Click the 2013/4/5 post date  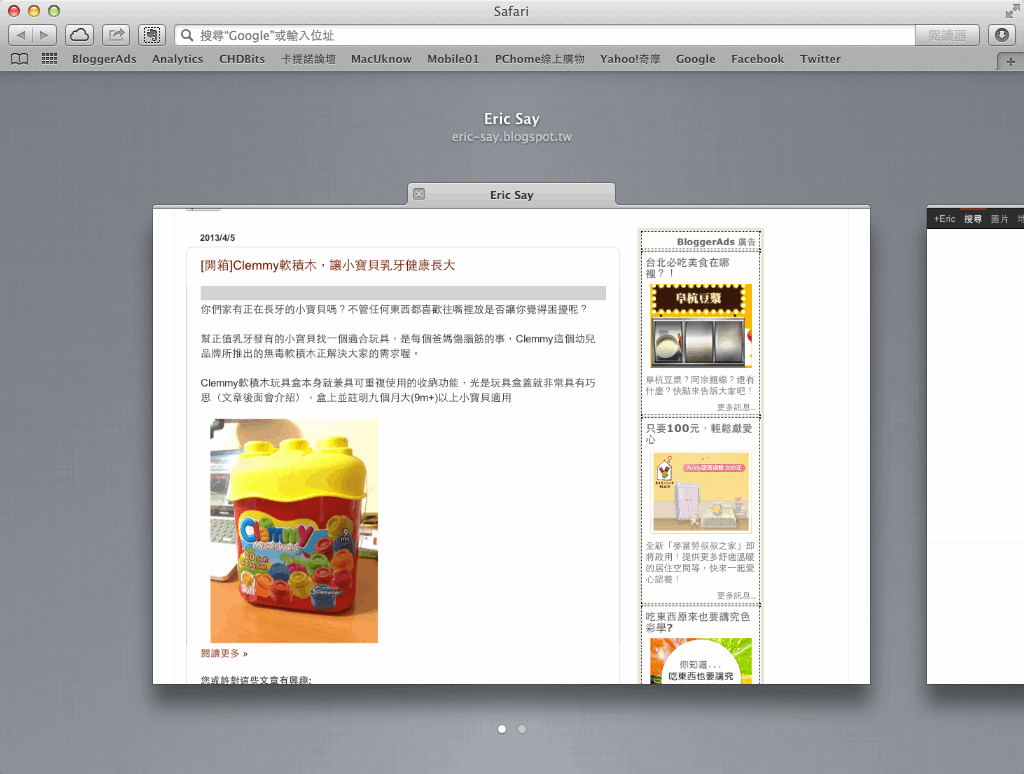217,238
